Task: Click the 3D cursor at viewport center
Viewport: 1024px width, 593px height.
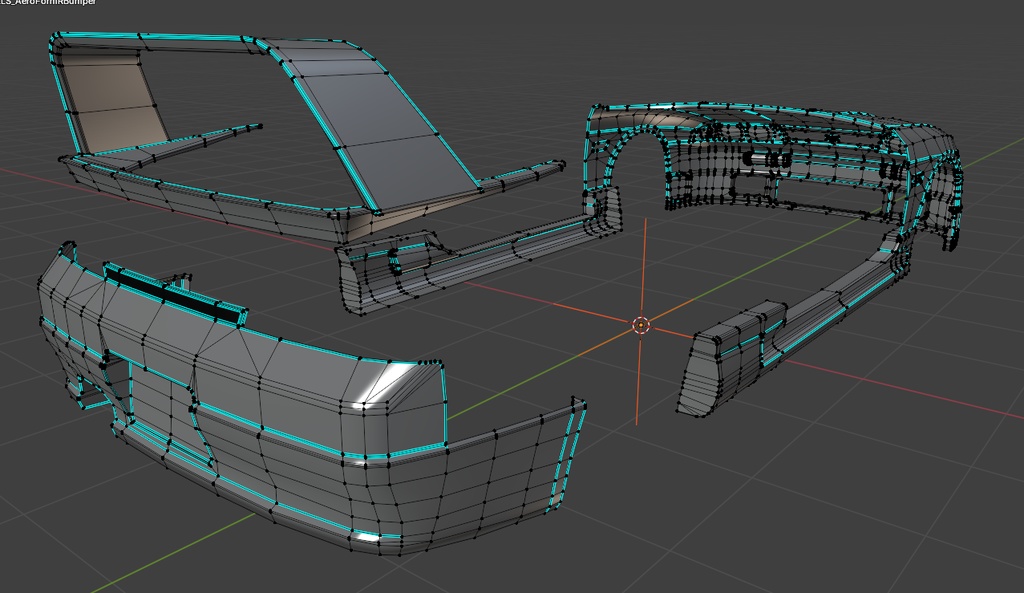Action: coord(640,325)
